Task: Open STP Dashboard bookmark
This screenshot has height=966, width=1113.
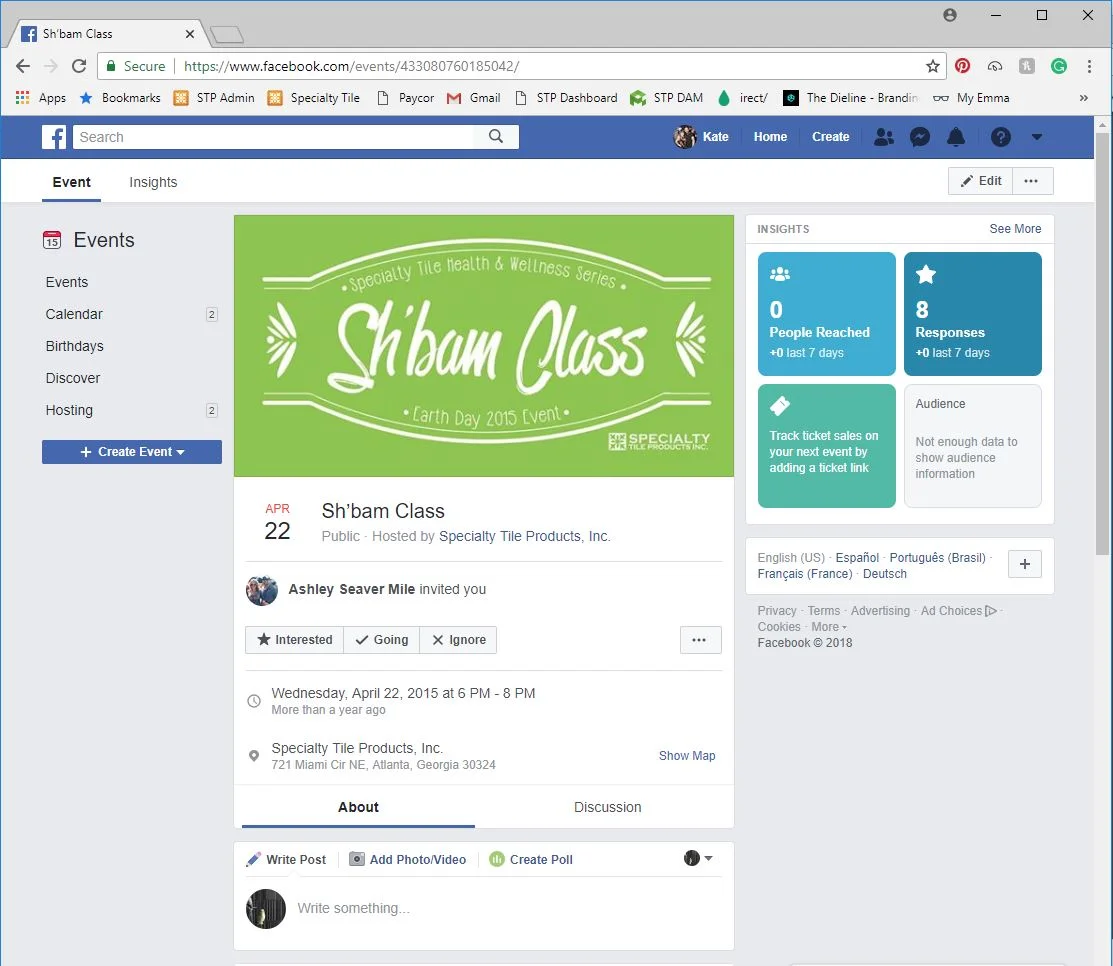Action: (566, 98)
